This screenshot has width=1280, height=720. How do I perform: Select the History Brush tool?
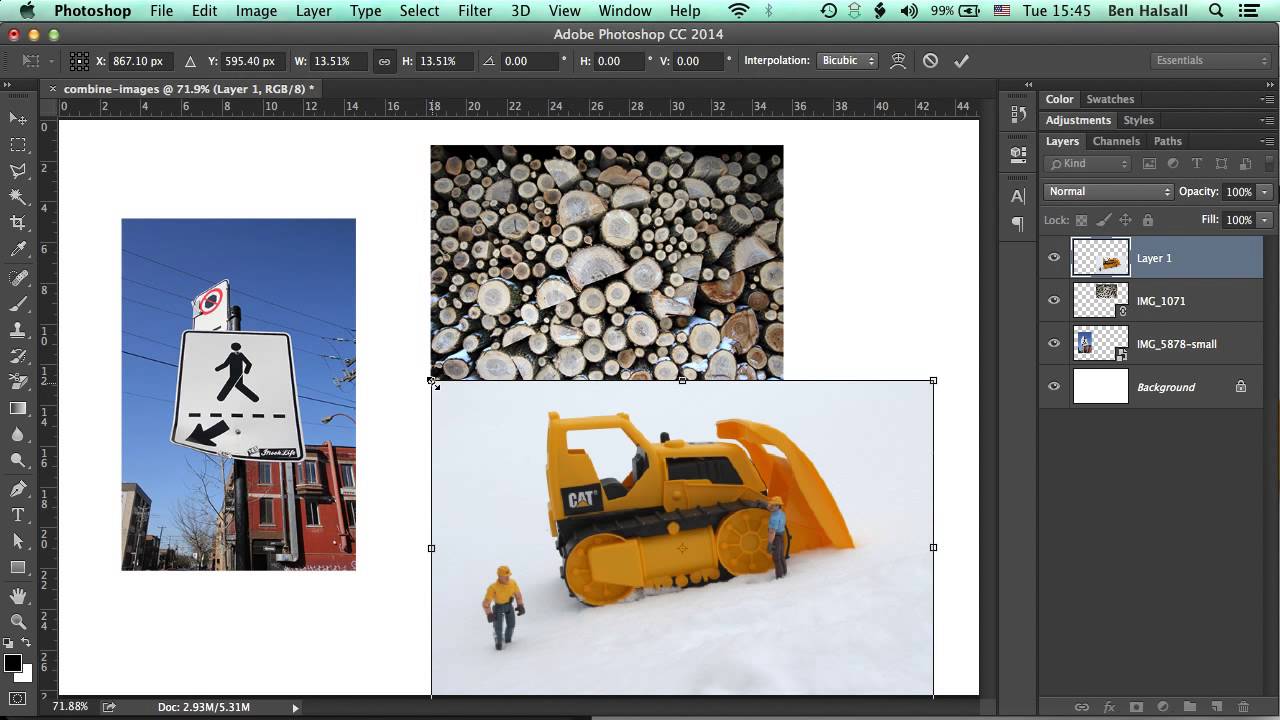point(18,356)
